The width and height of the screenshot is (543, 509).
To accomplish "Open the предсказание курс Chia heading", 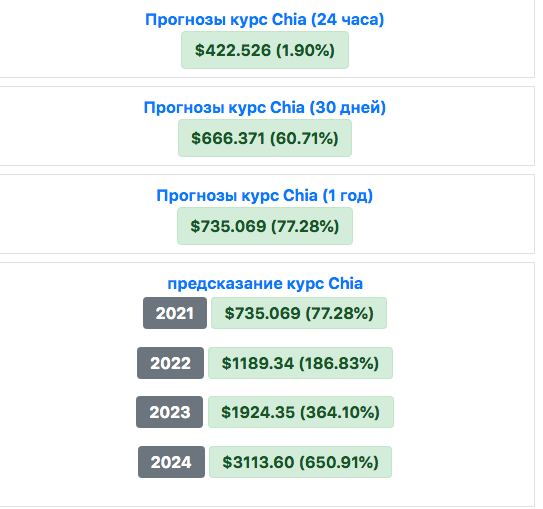I will (x=265, y=283).
